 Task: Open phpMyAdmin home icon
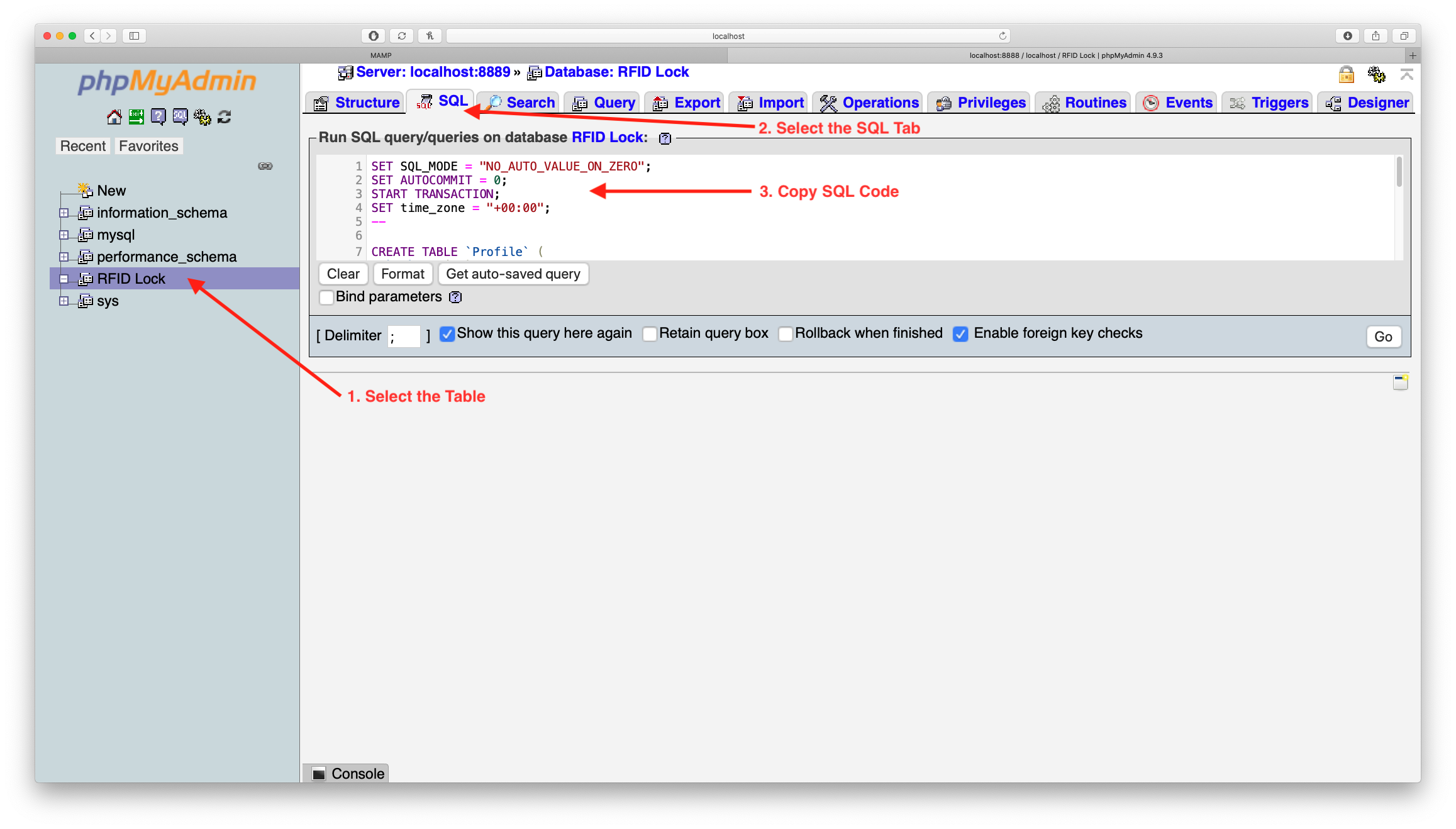[x=114, y=117]
